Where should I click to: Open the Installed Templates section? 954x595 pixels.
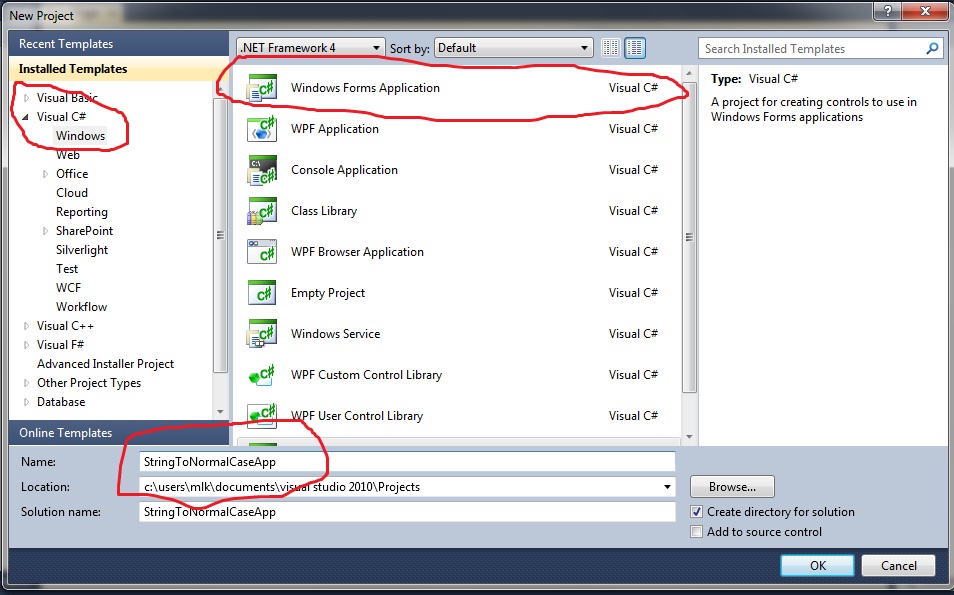[119, 69]
